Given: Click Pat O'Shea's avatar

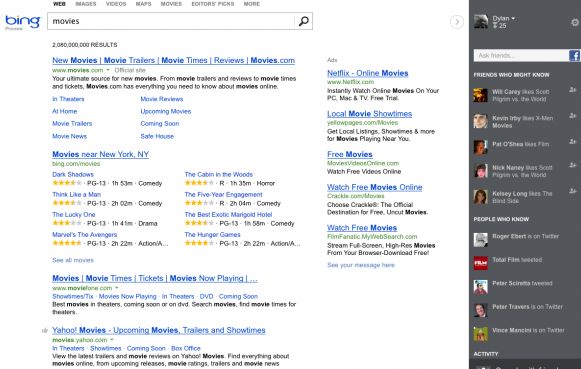Looking at the screenshot, I should pos(481,147).
